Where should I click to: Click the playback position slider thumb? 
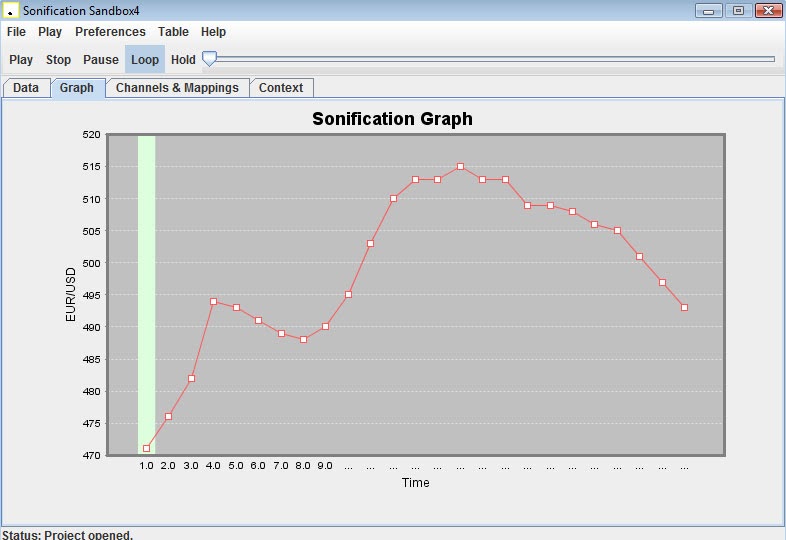coord(209,59)
